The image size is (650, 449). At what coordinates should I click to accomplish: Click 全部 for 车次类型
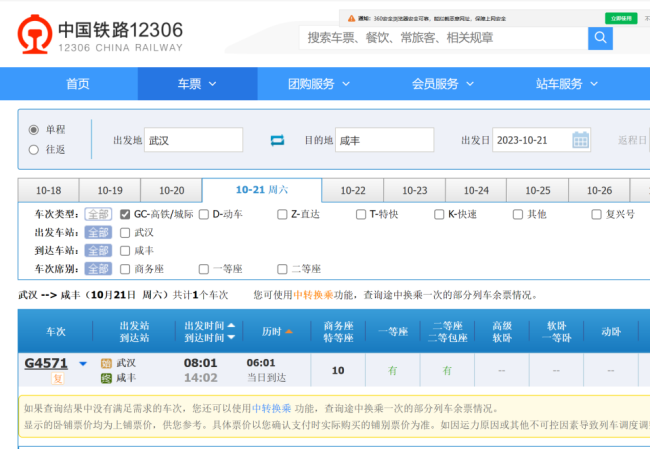click(98, 214)
